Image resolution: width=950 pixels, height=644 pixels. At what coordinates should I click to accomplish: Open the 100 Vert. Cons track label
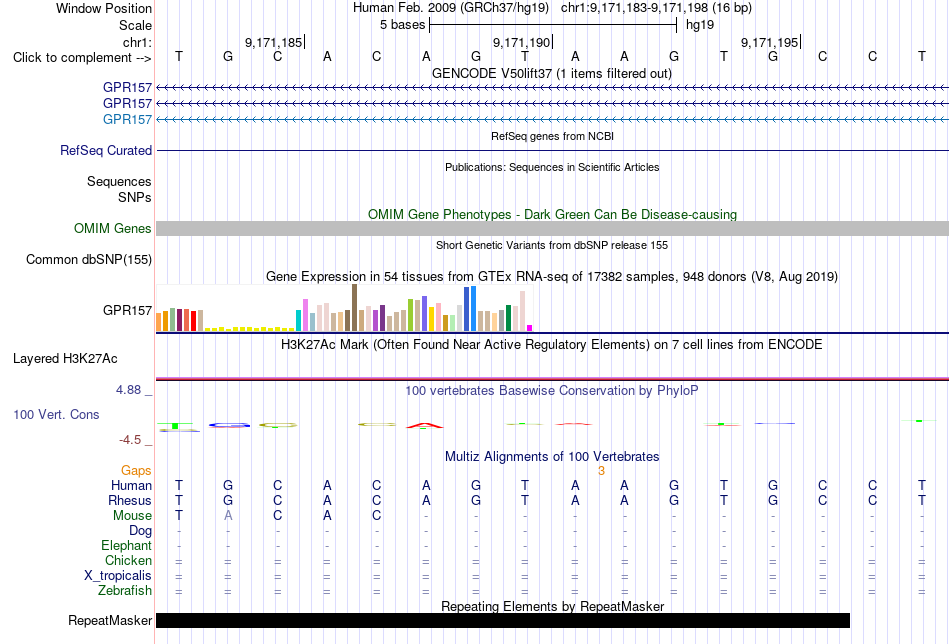click(56, 414)
